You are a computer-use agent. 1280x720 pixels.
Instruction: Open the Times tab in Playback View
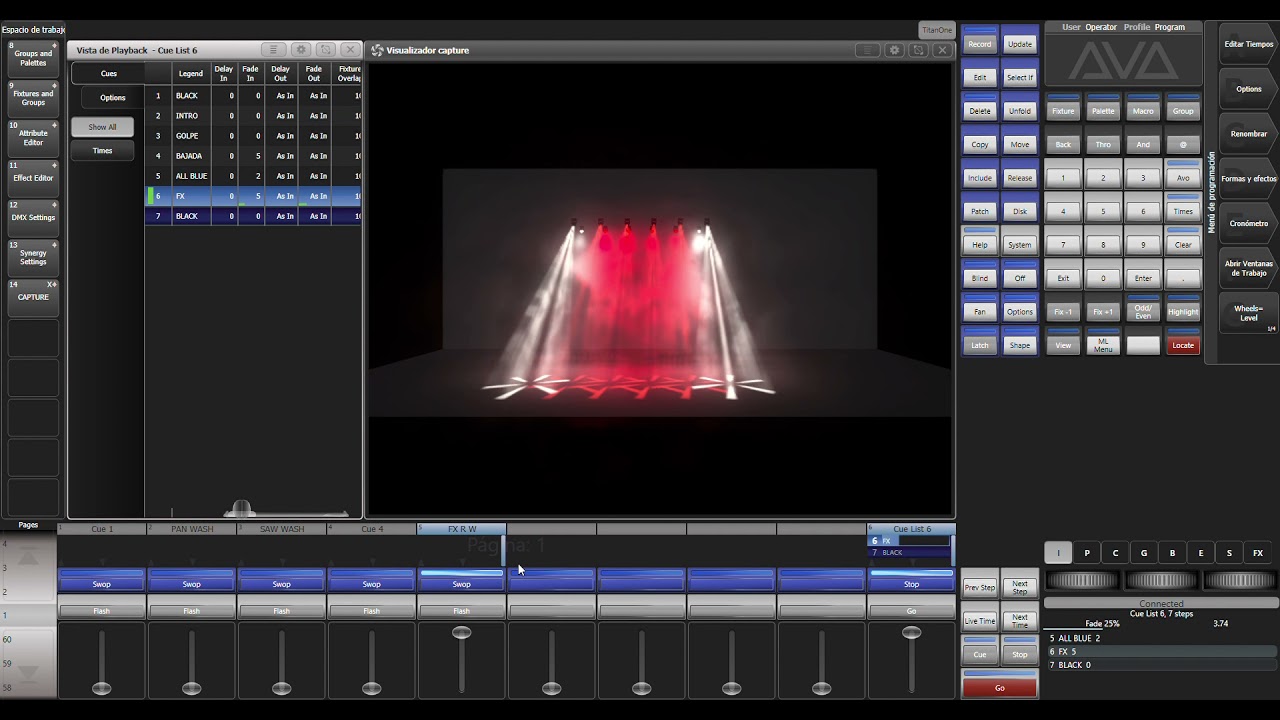click(x=102, y=150)
